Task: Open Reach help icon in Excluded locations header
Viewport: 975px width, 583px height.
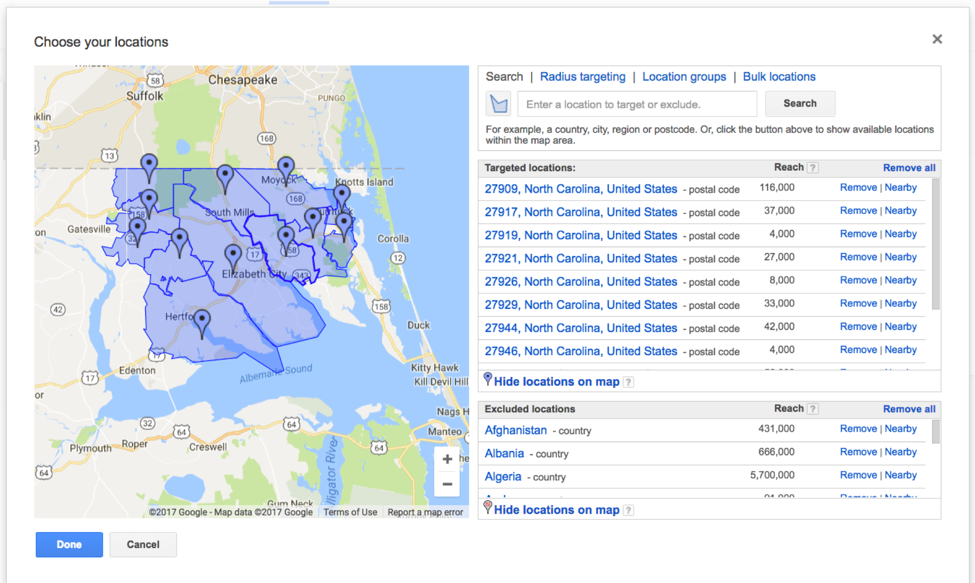Action: pos(813,409)
